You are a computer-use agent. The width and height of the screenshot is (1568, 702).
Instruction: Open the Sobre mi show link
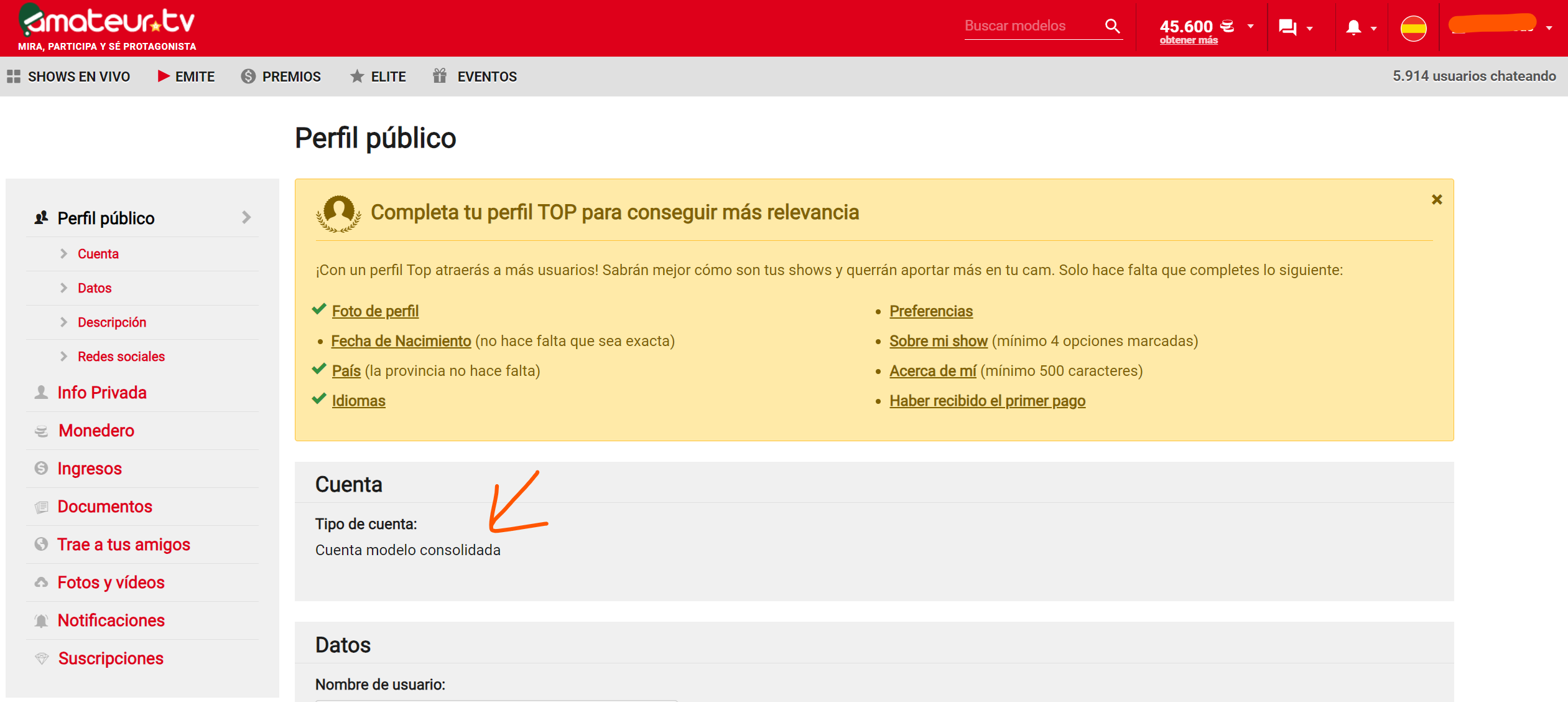pyautogui.click(x=939, y=341)
